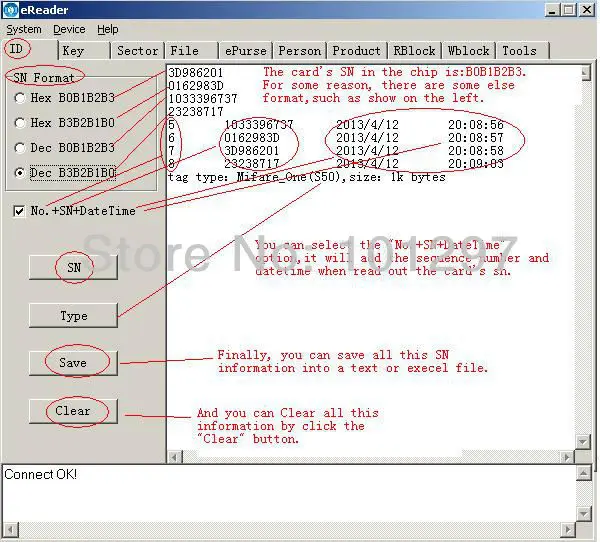
Task: Switch to the File tab
Action: [x=191, y=51]
